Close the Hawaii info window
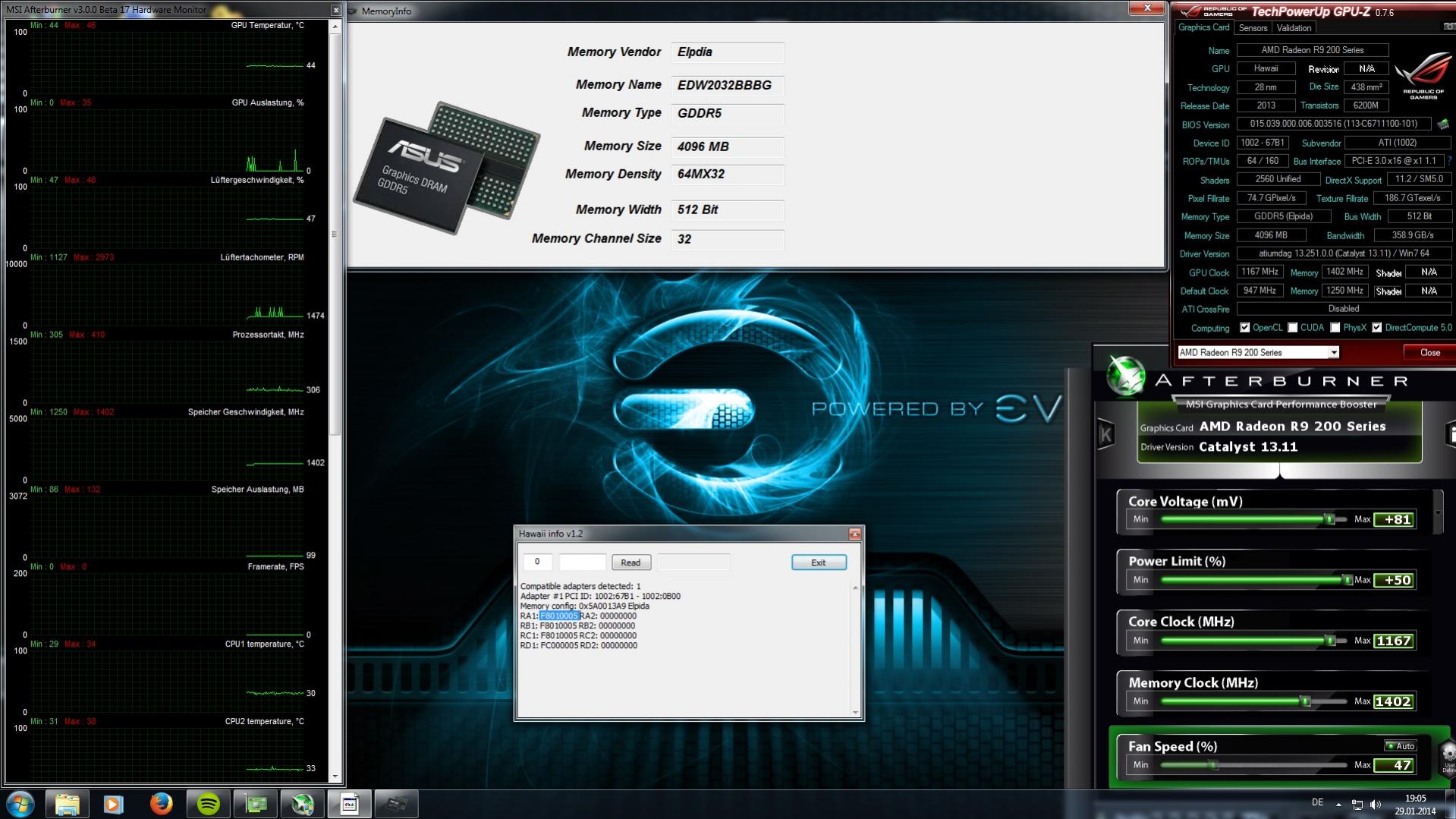The width and height of the screenshot is (1456, 819). pyautogui.click(x=854, y=534)
